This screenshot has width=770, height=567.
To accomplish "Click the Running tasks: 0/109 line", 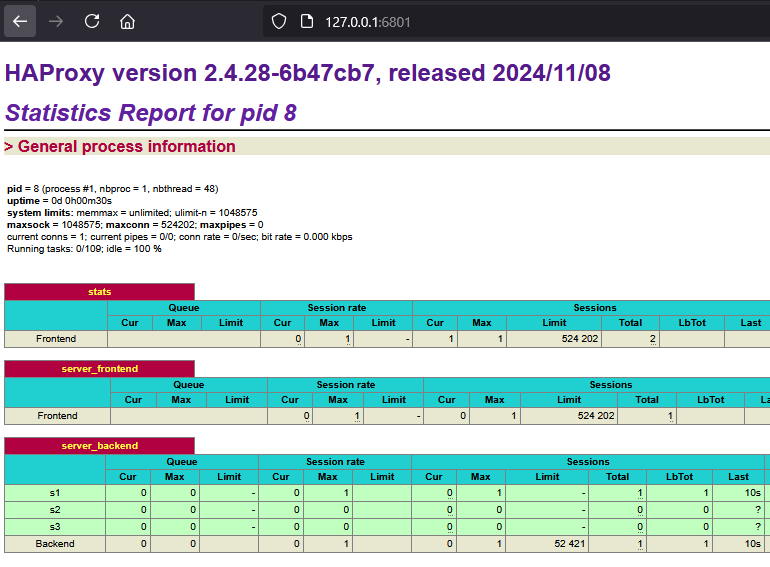I will point(84,249).
